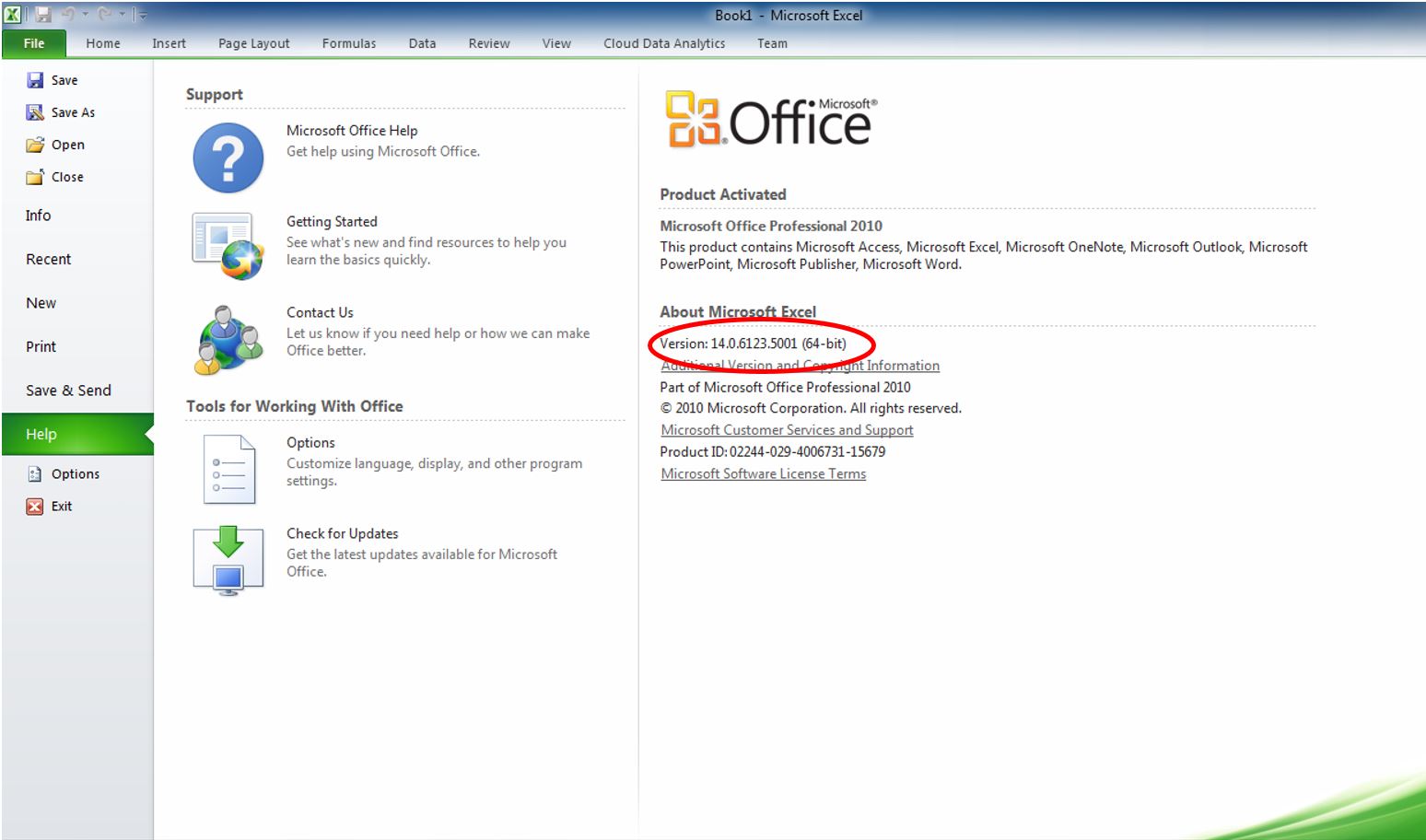Open the Options document icon under Tools
The image size is (1426, 840).
pyautogui.click(x=228, y=469)
